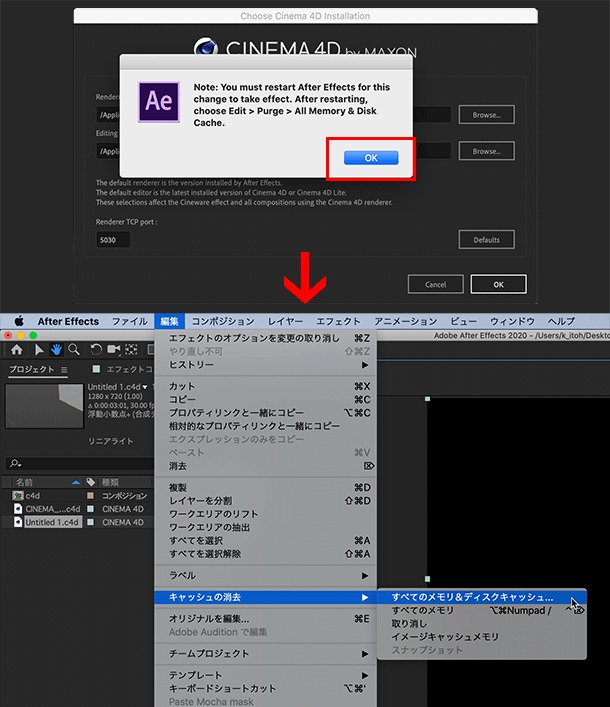Click the project panel search field
Viewport: 610px width, 707px height.
pos(79,464)
